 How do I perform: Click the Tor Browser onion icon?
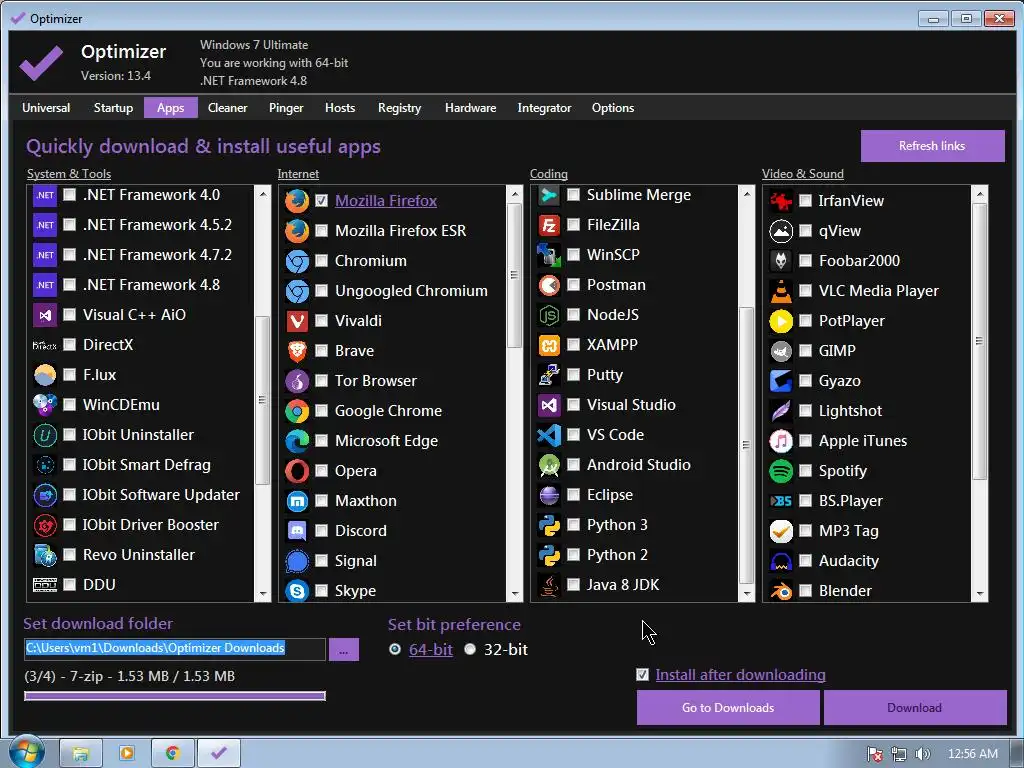click(x=297, y=381)
